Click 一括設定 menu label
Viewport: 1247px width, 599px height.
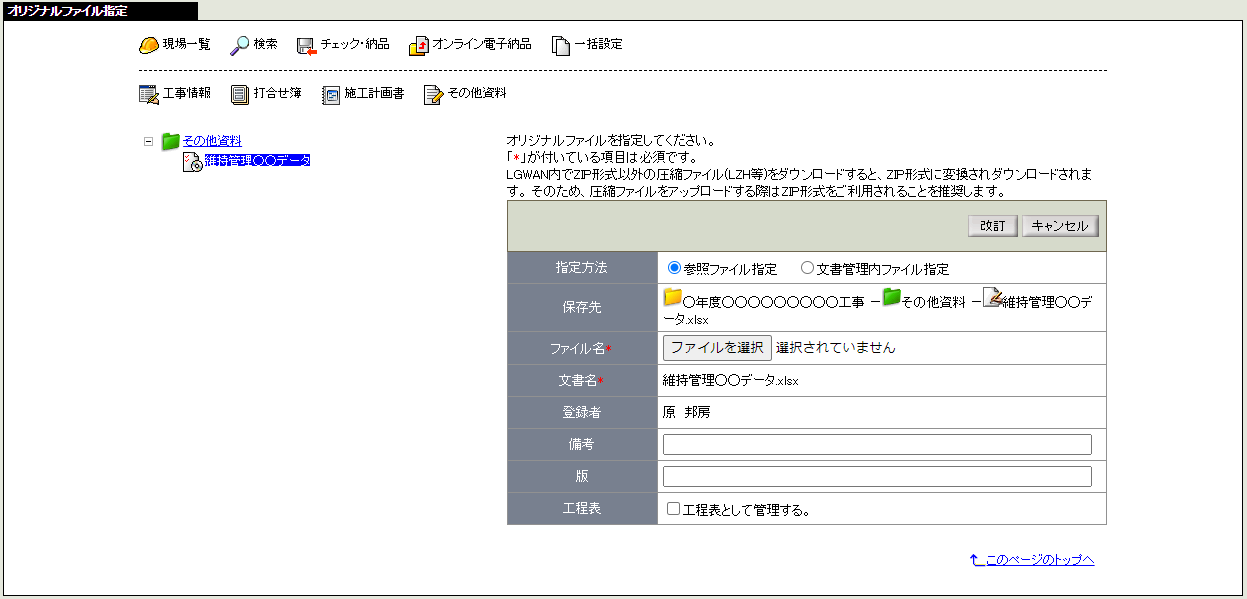(x=598, y=45)
